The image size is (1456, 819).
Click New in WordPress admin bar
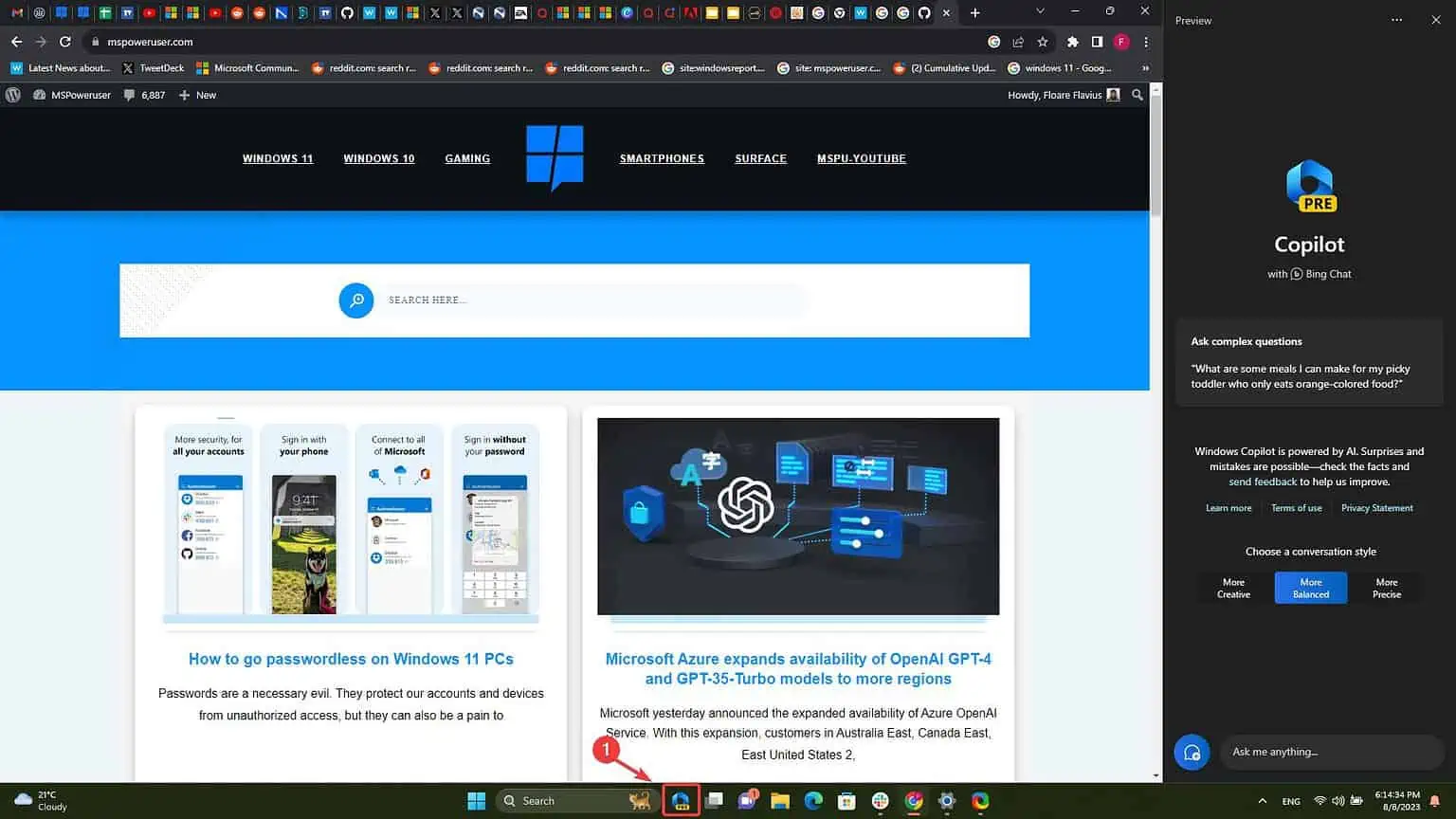pos(198,95)
